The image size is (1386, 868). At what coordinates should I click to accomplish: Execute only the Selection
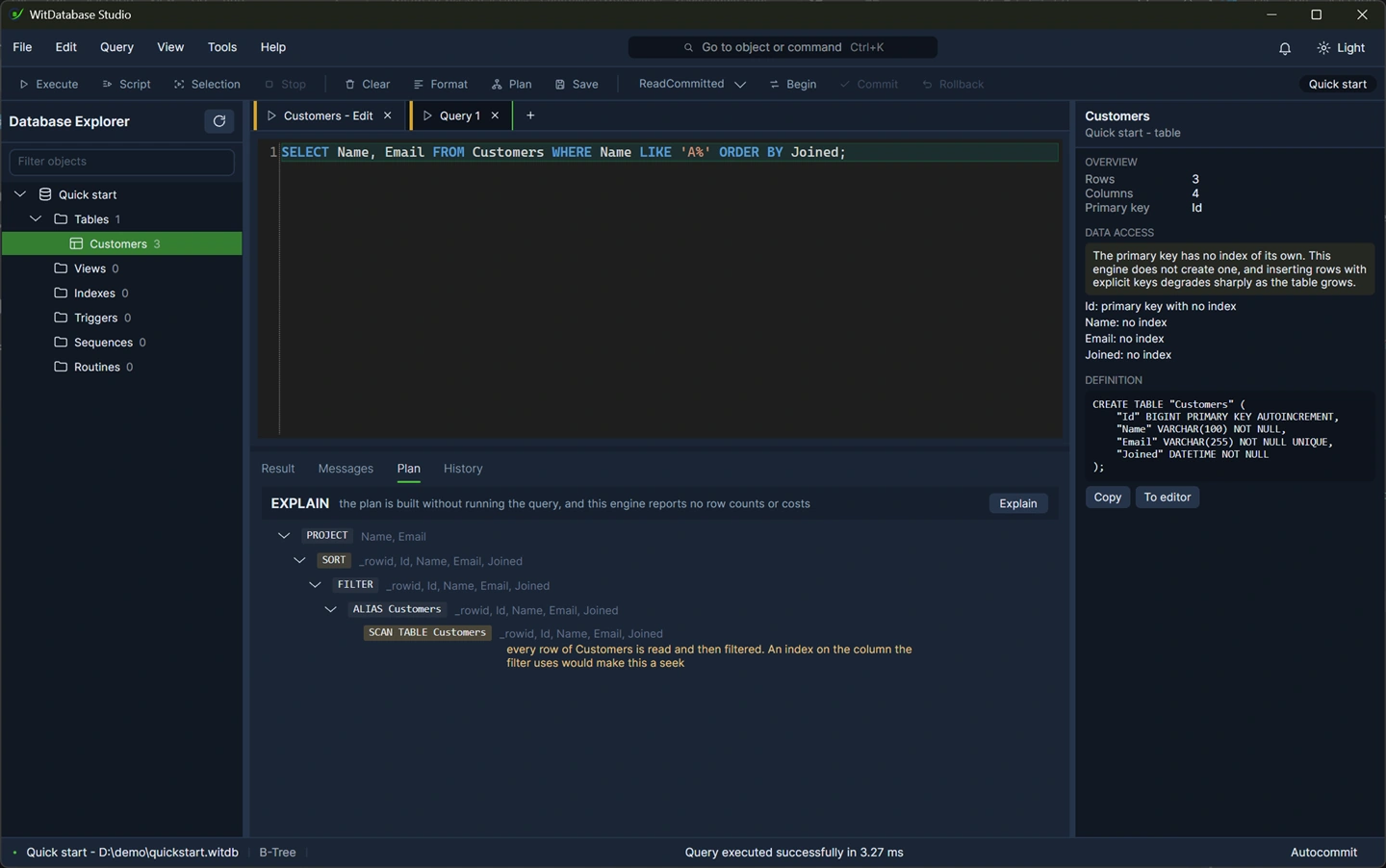point(207,84)
